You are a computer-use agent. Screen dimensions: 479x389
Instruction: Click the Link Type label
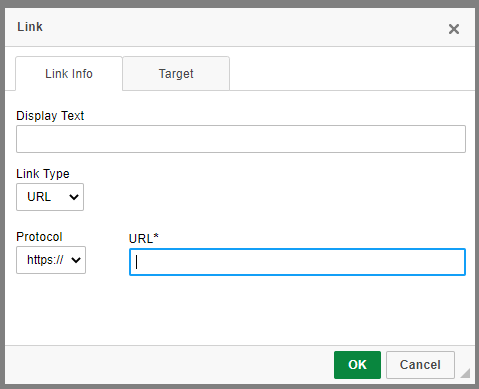tap(43, 174)
